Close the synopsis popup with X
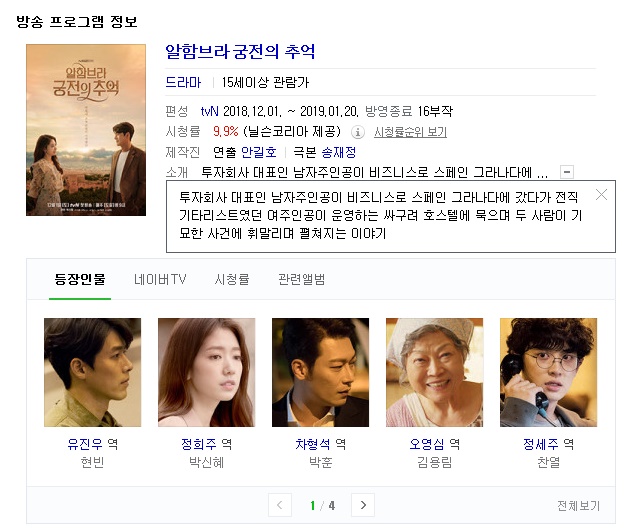 click(601, 195)
